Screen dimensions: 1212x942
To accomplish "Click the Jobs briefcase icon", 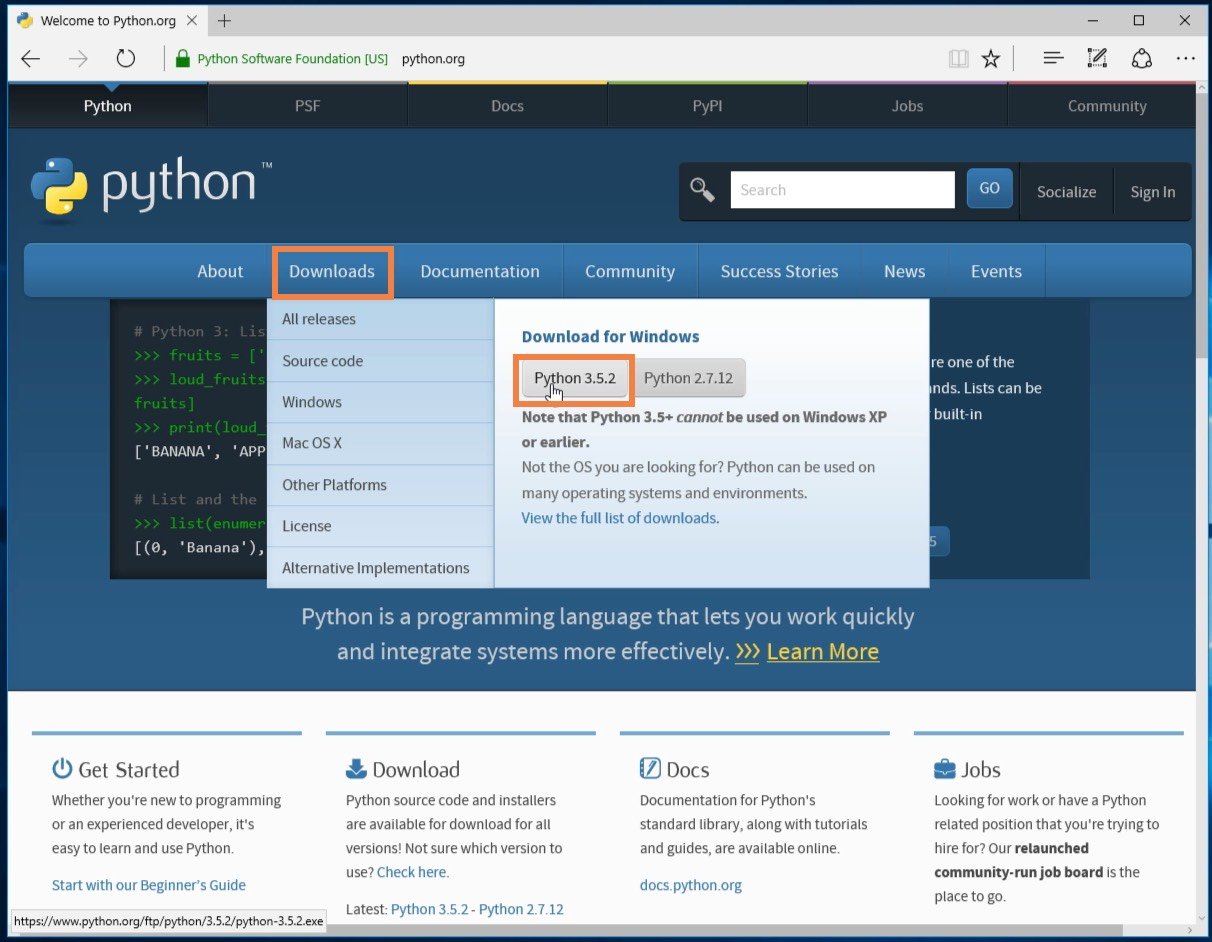I will [944, 768].
